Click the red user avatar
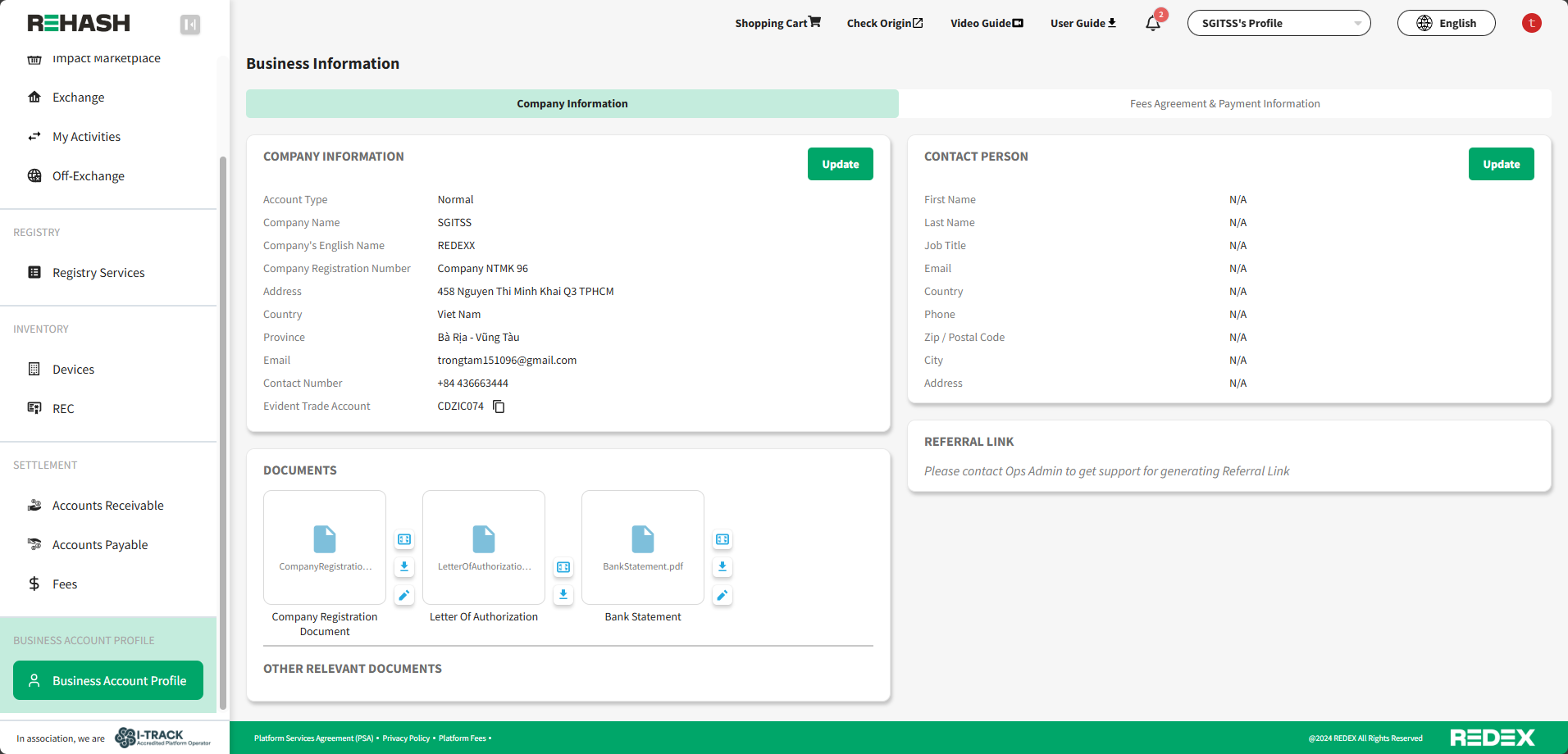This screenshot has height=754, width=1568. [1531, 23]
